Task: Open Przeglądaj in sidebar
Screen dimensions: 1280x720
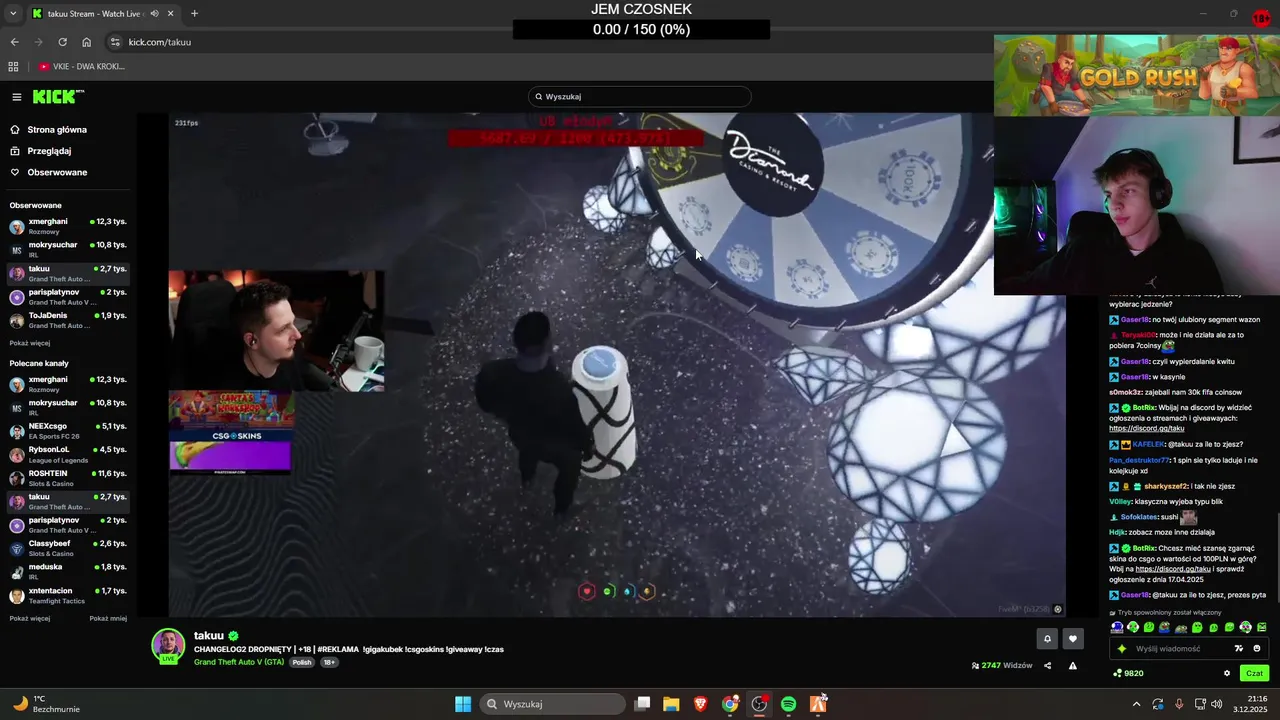Action: [49, 151]
